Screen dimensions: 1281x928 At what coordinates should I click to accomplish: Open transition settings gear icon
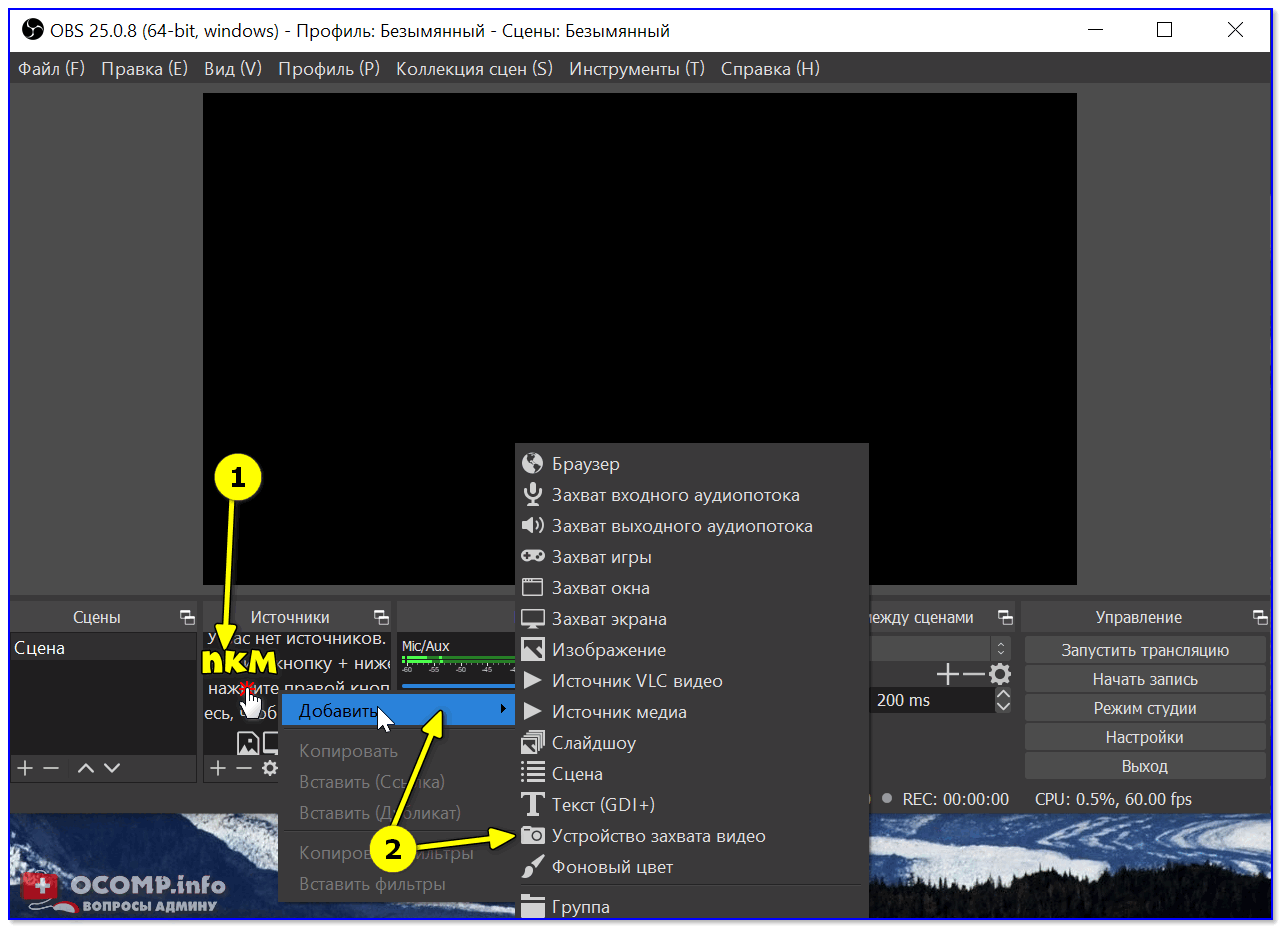999,675
